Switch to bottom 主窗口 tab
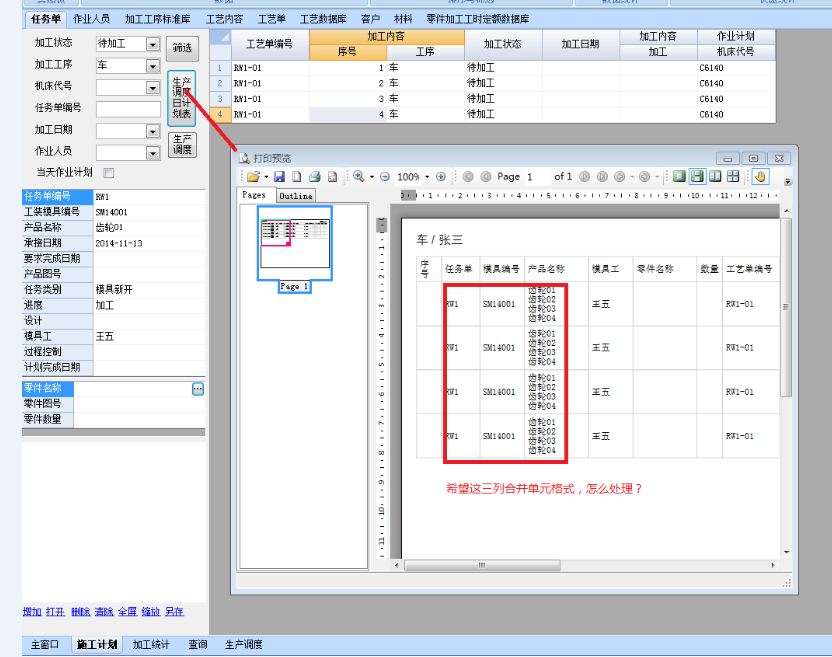 (x=45, y=644)
